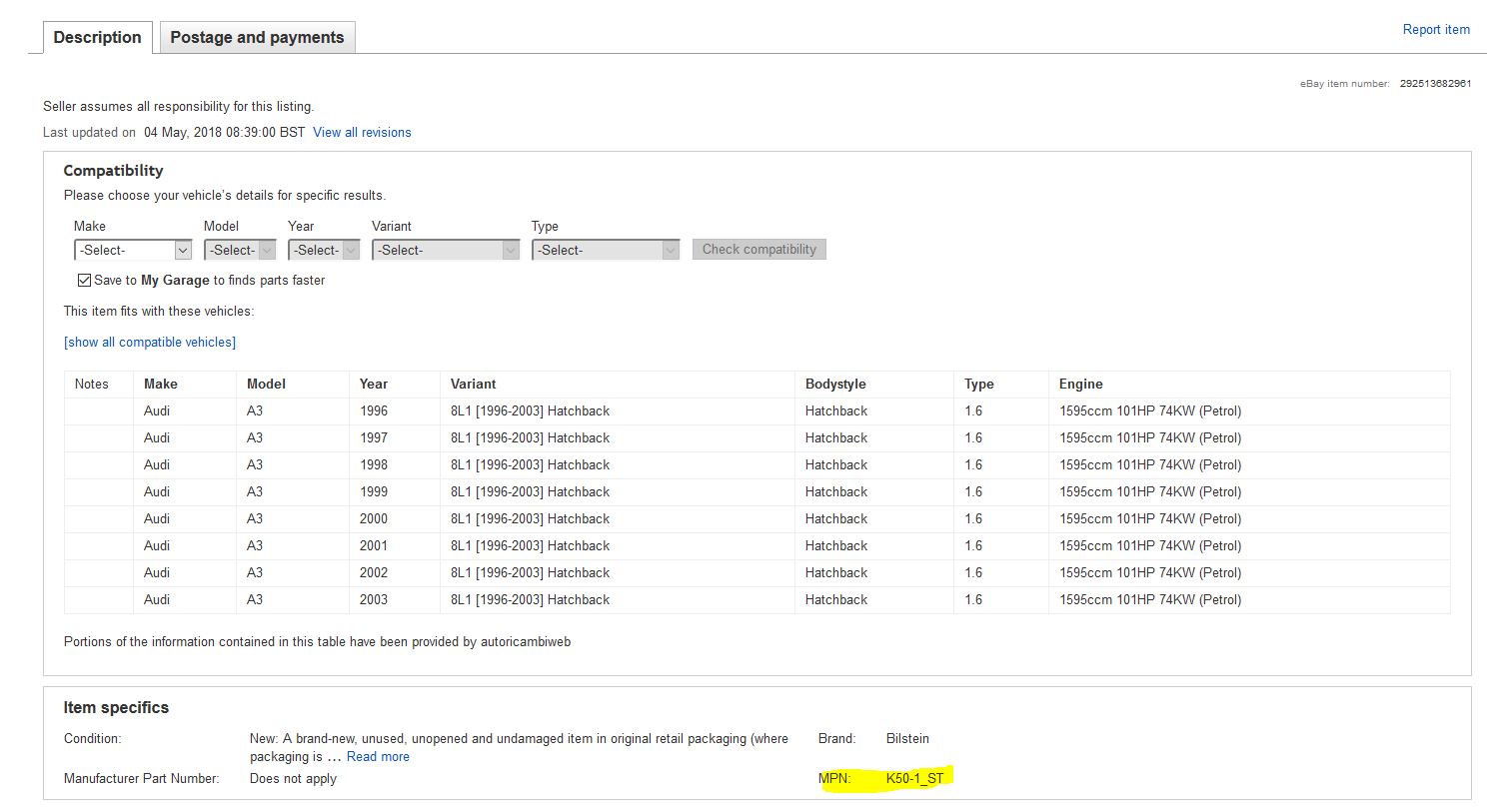Expand the Model dropdown

pyautogui.click(x=240, y=250)
